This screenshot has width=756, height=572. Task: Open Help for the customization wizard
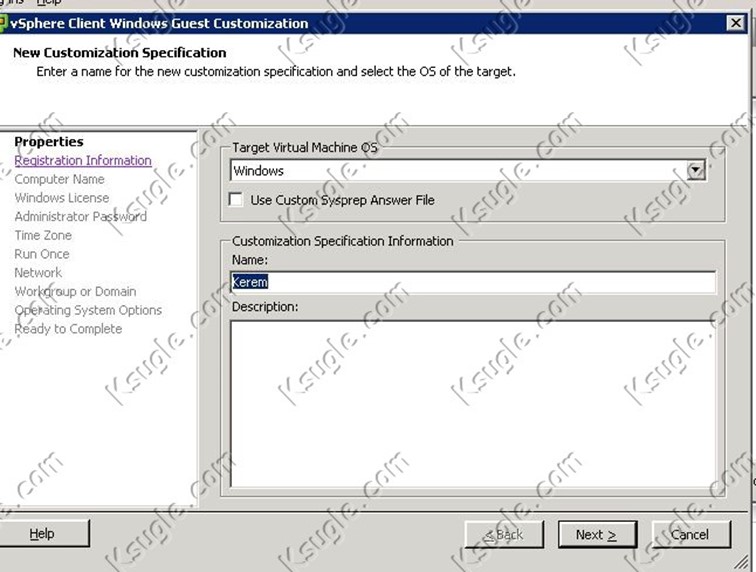click(42, 533)
